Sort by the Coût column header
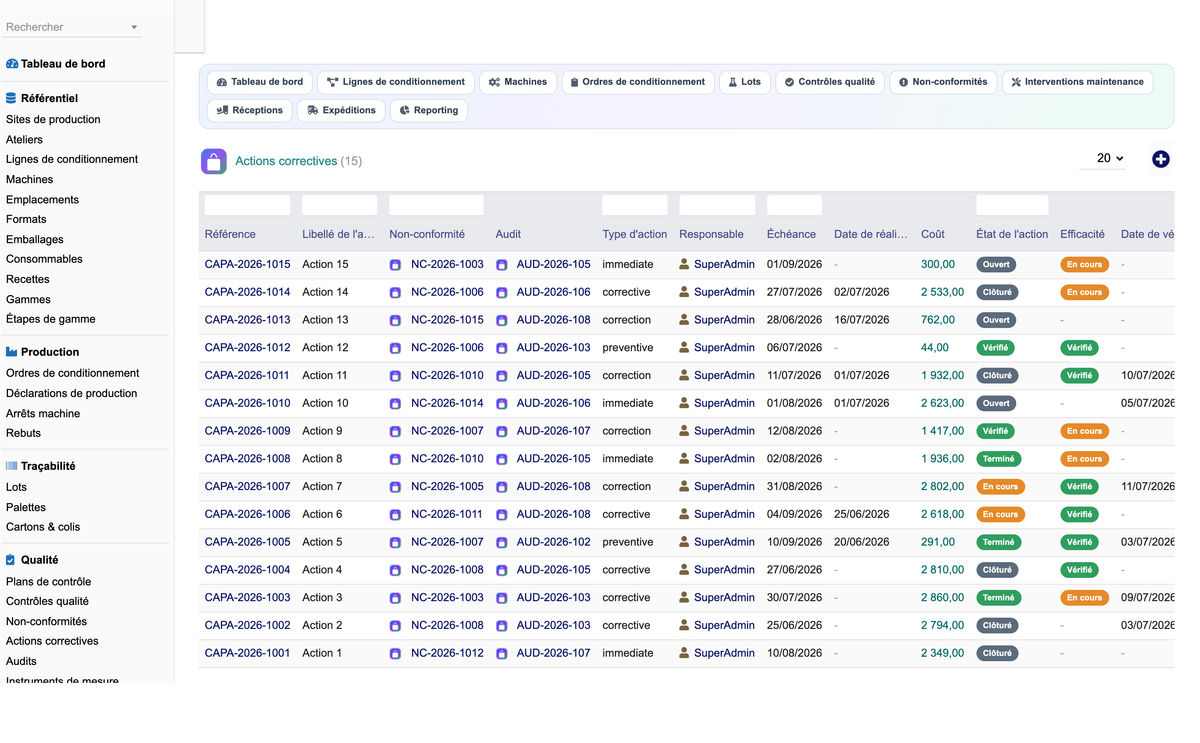1200x743 pixels. tap(932, 234)
